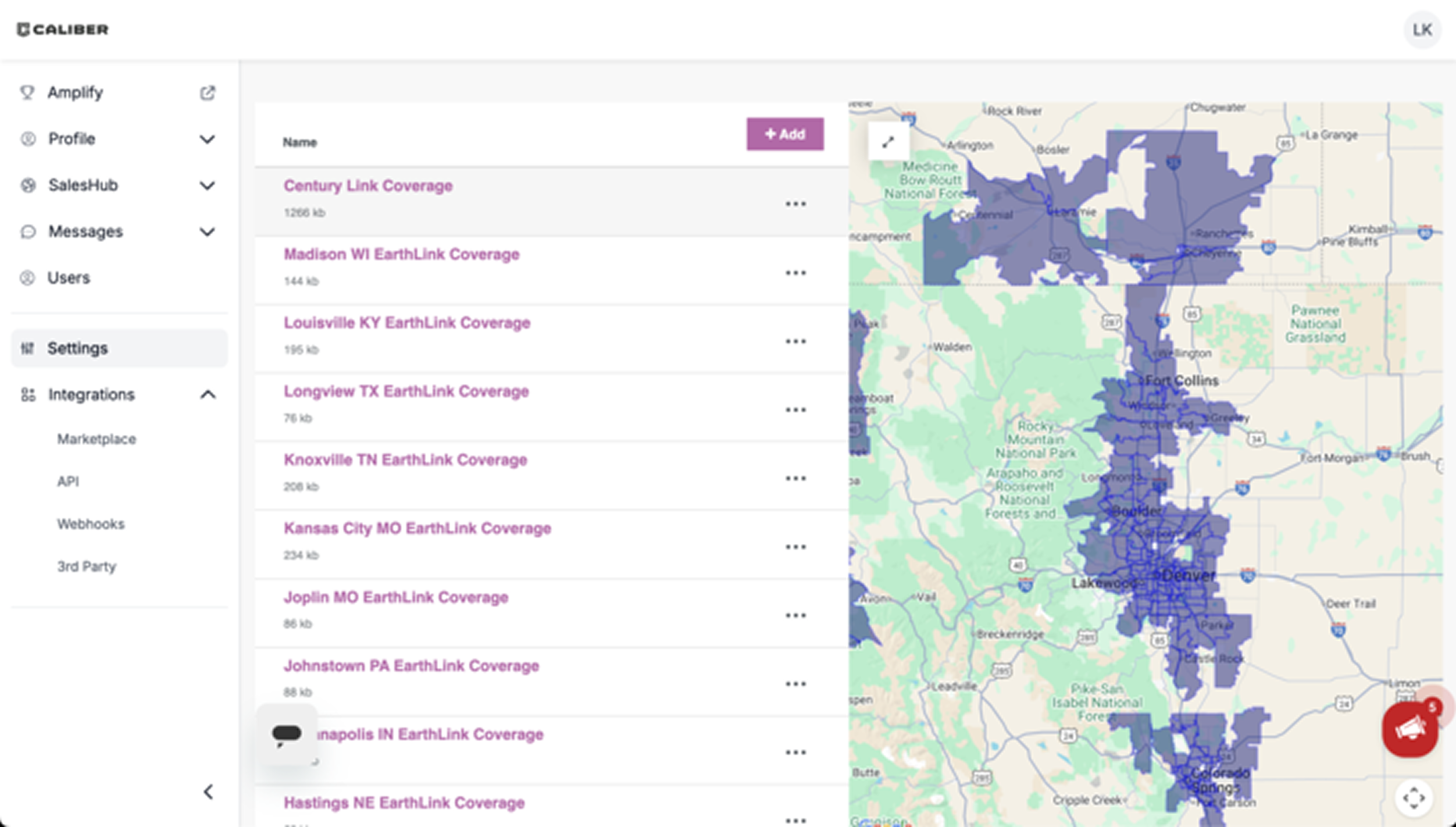Viewport: 1456px width, 827px height.
Task: Click the purple Add button
Action: (x=785, y=134)
